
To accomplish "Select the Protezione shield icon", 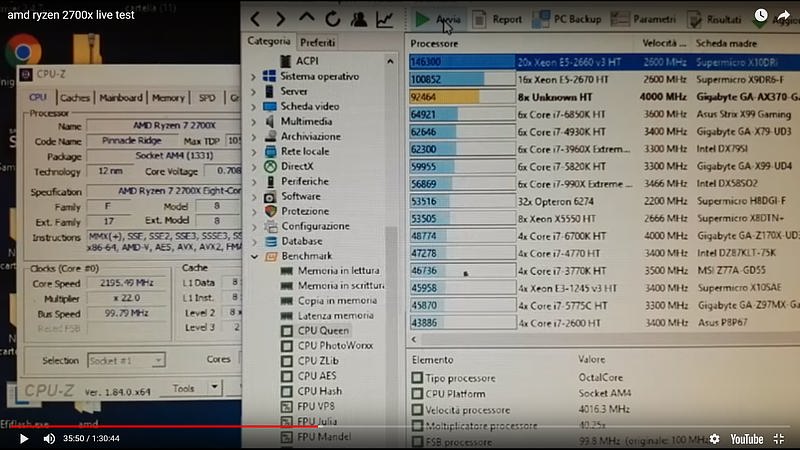I will coord(270,211).
